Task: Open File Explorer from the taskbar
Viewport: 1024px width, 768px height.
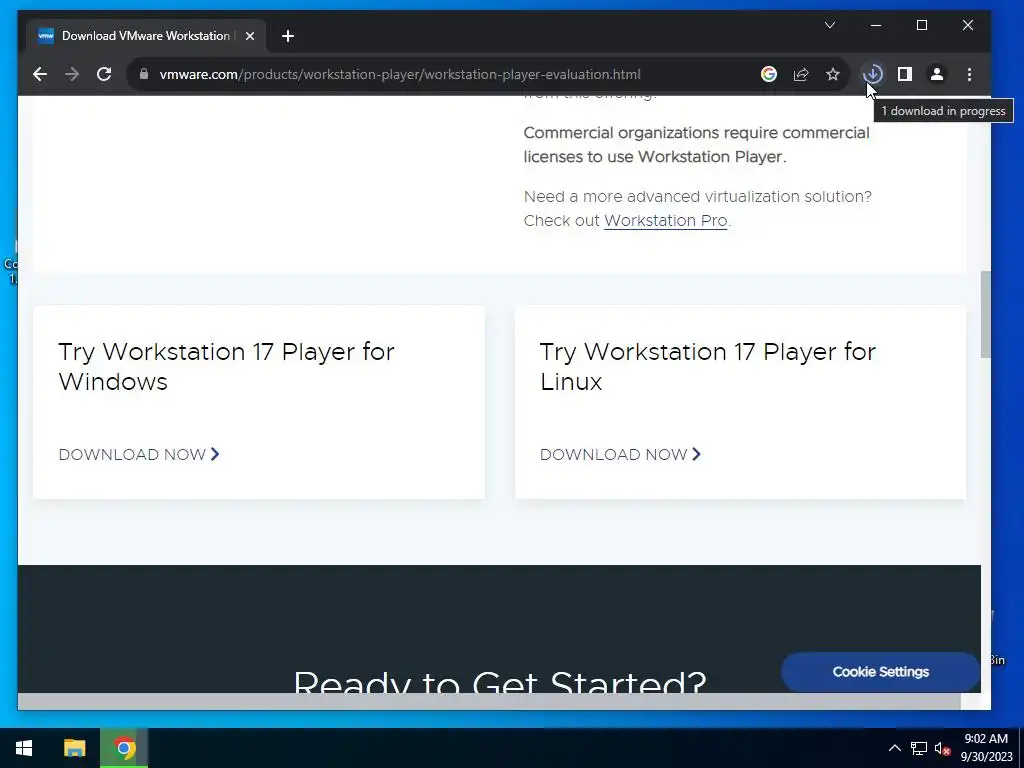Action: point(74,748)
